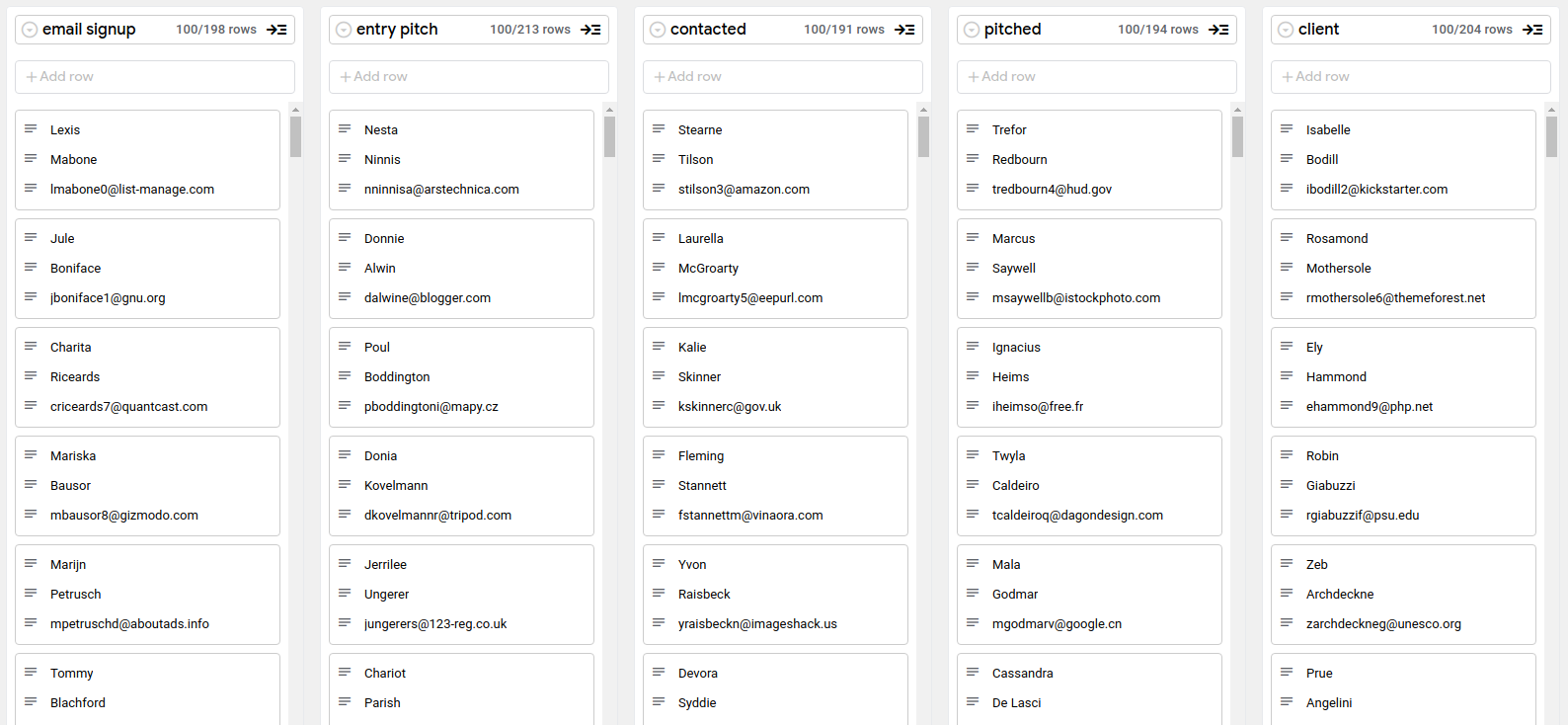Open the email signup column dropdown menu
Screen dimensions: 1568x725
(30, 30)
